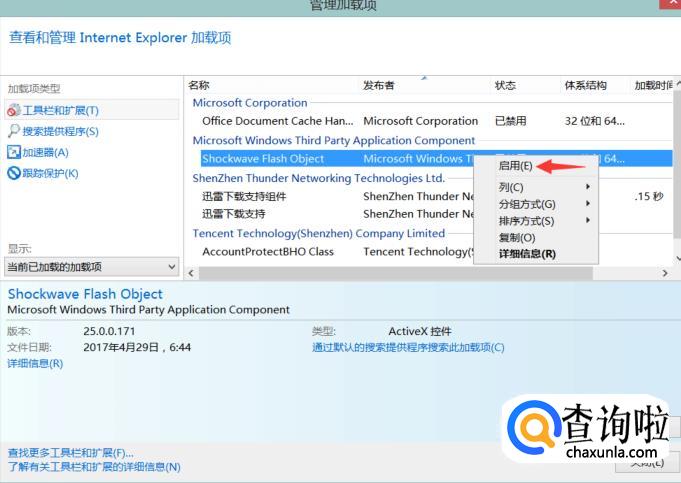
Task: Click the horizontal scrollbar thumb
Action: (x=396, y=273)
